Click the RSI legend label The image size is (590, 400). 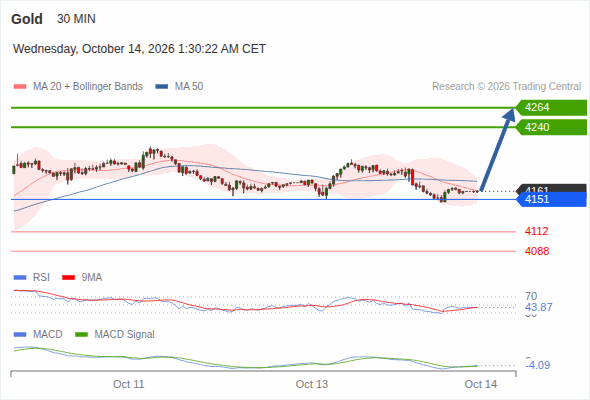coord(41,278)
